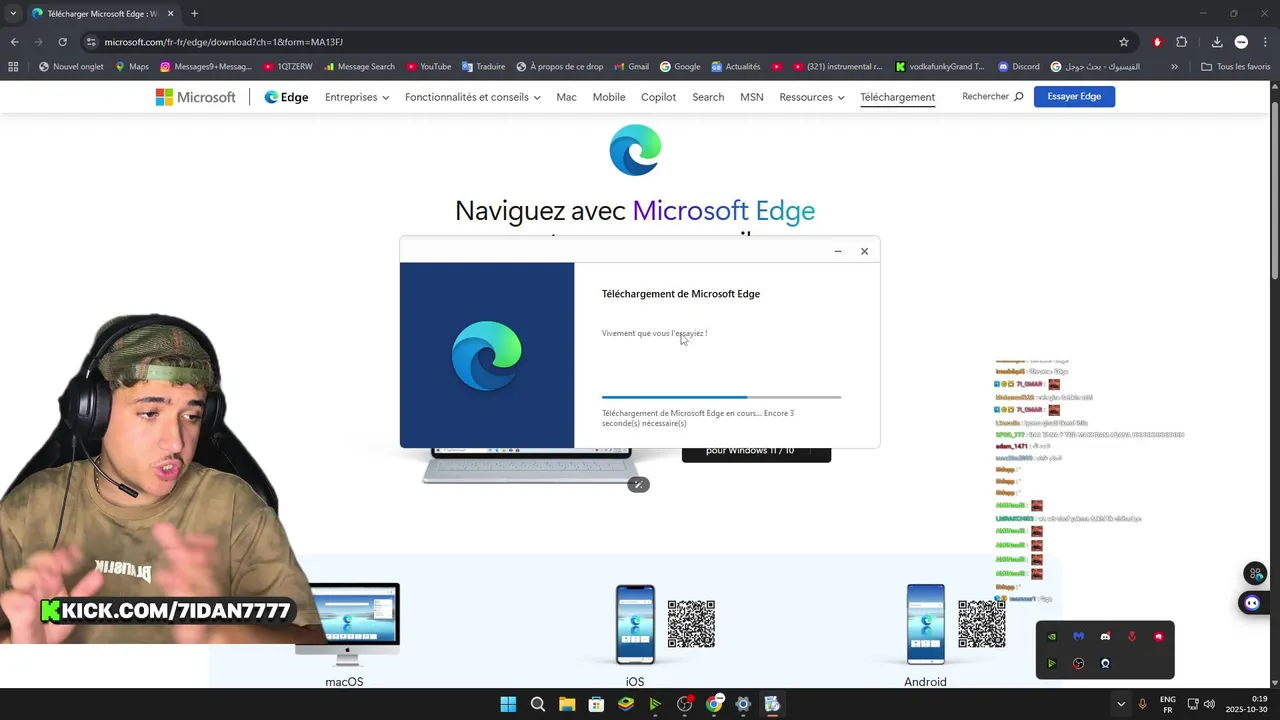Open the Copilot menu item

tap(658, 97)
